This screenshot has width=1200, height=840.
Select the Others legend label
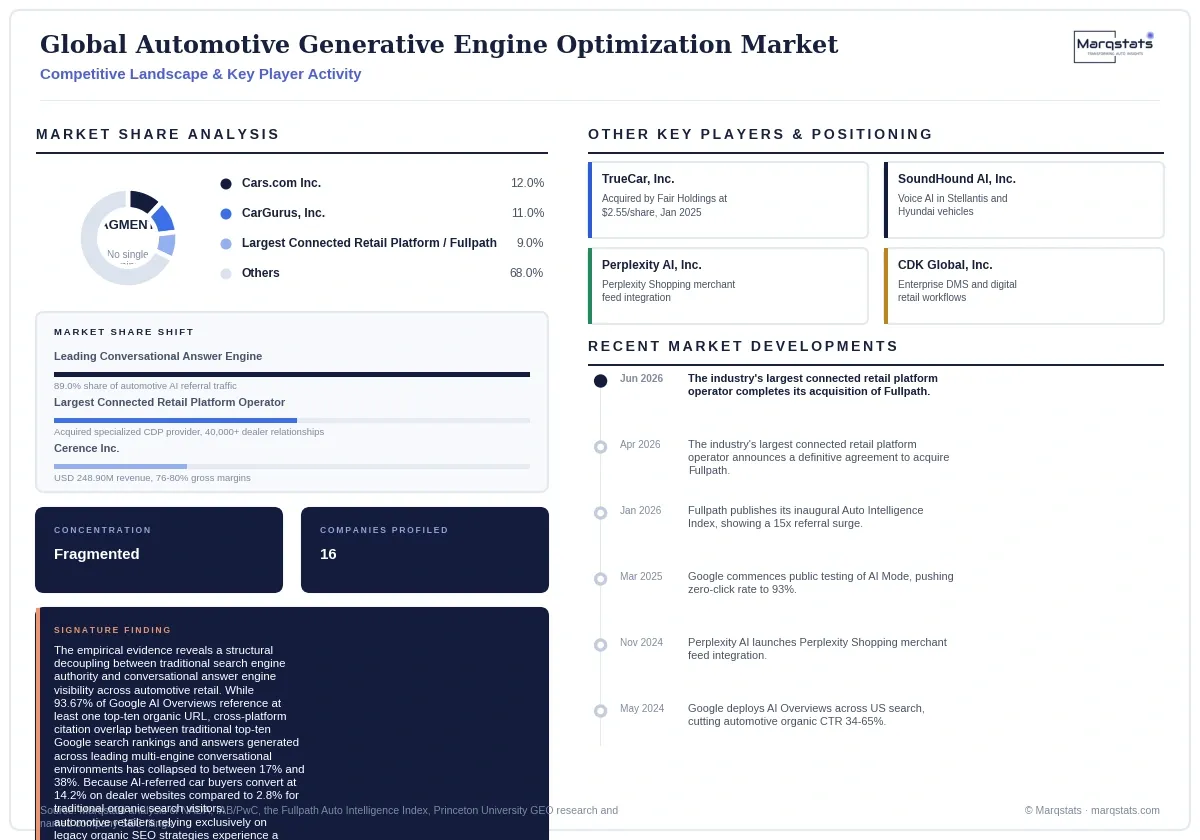(x=261, y=273)
